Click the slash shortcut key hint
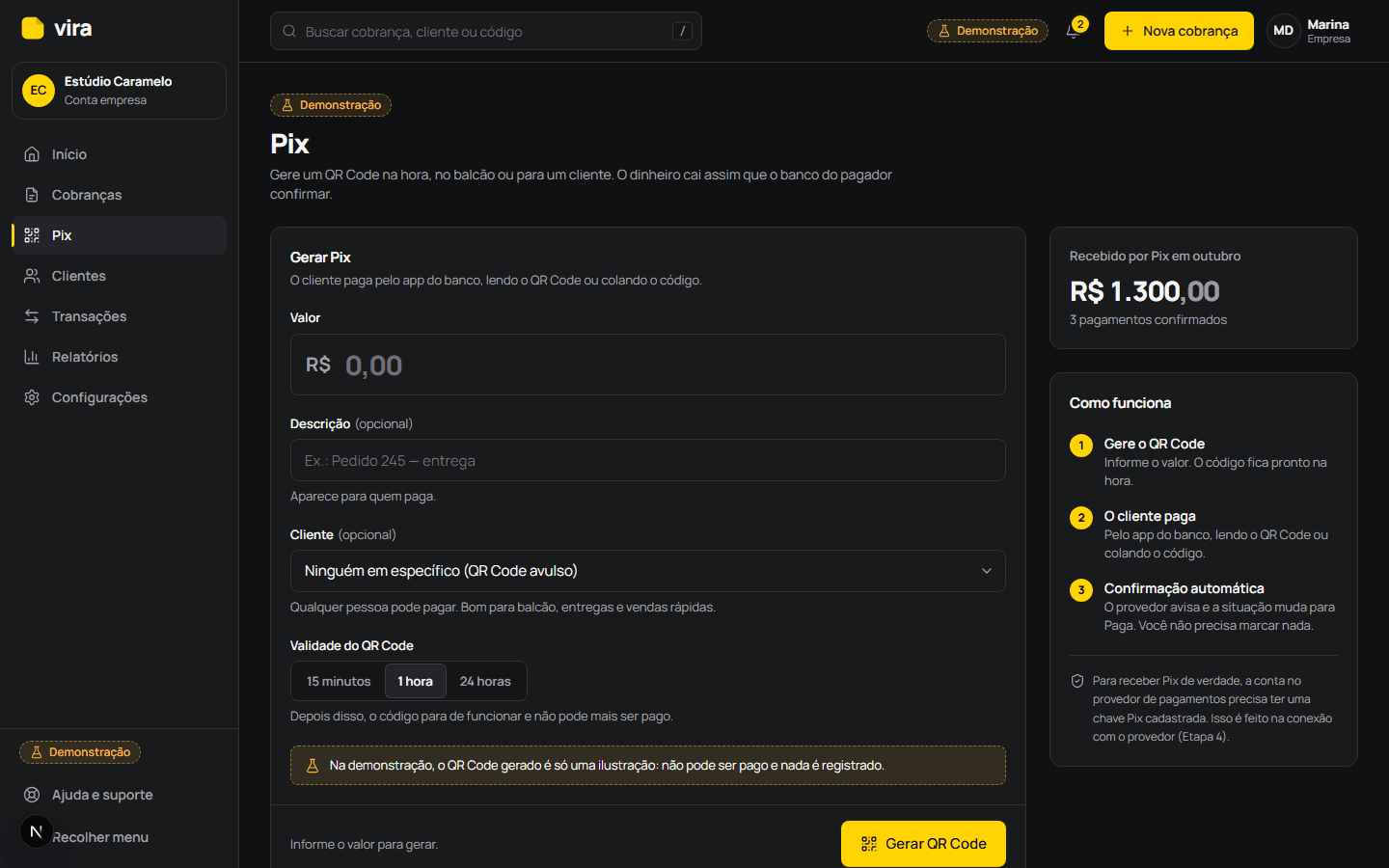The image size is (1389, 868). 682,31
